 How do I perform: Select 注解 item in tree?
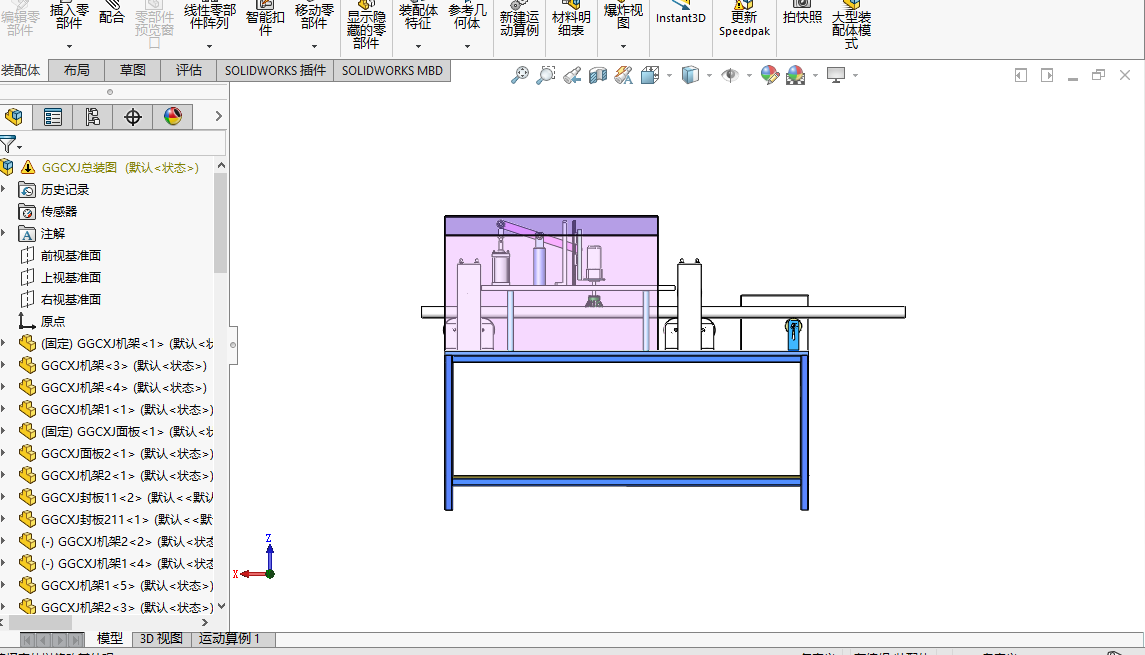(53, 233)
